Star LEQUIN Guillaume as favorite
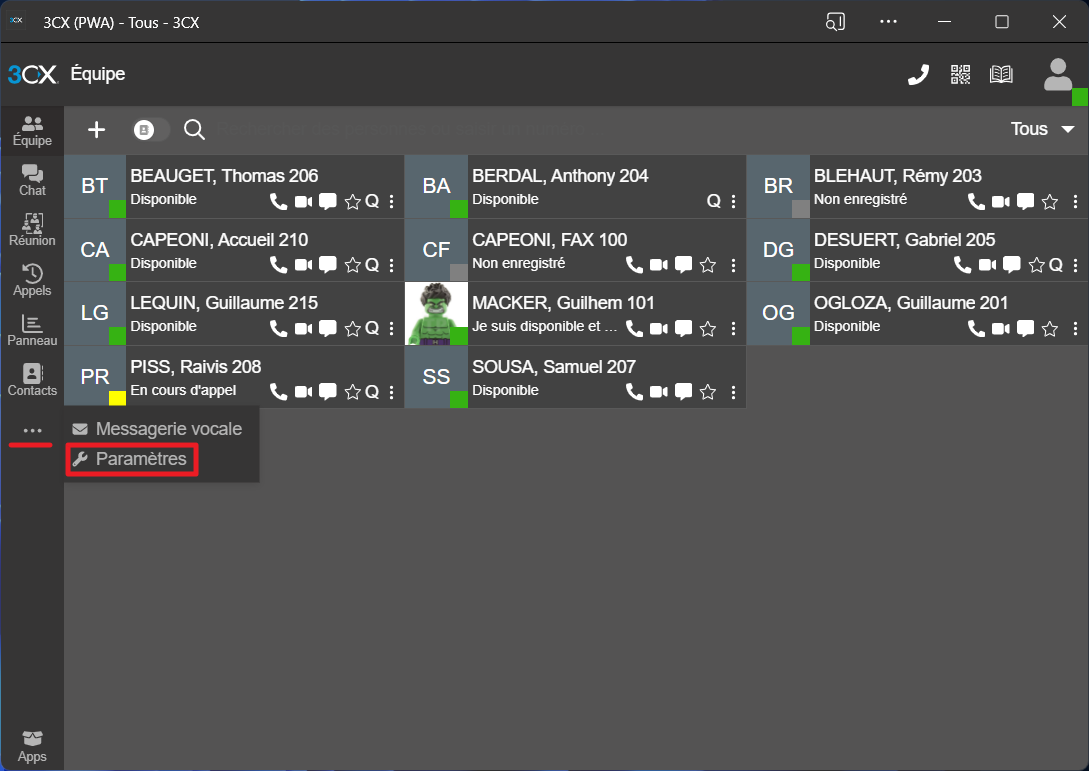 (353, 329)
